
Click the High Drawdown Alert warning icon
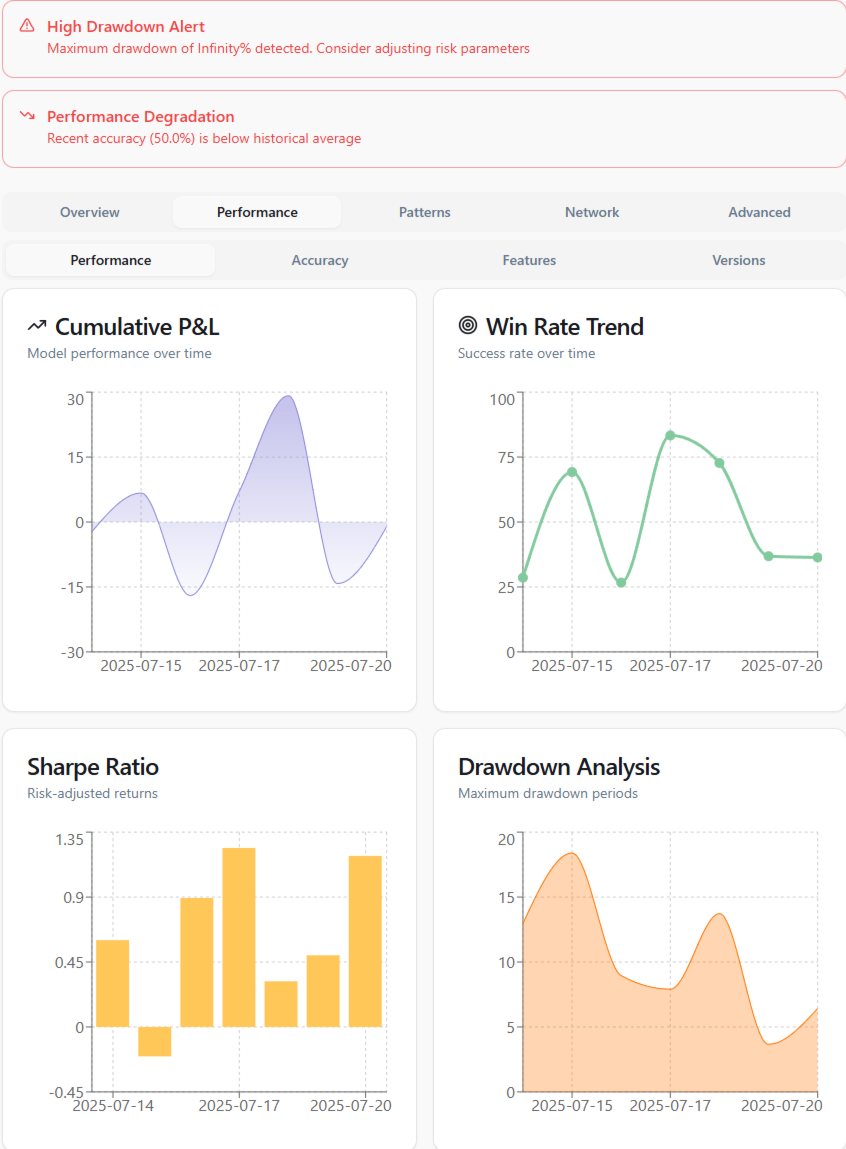(x=27, y=26)
